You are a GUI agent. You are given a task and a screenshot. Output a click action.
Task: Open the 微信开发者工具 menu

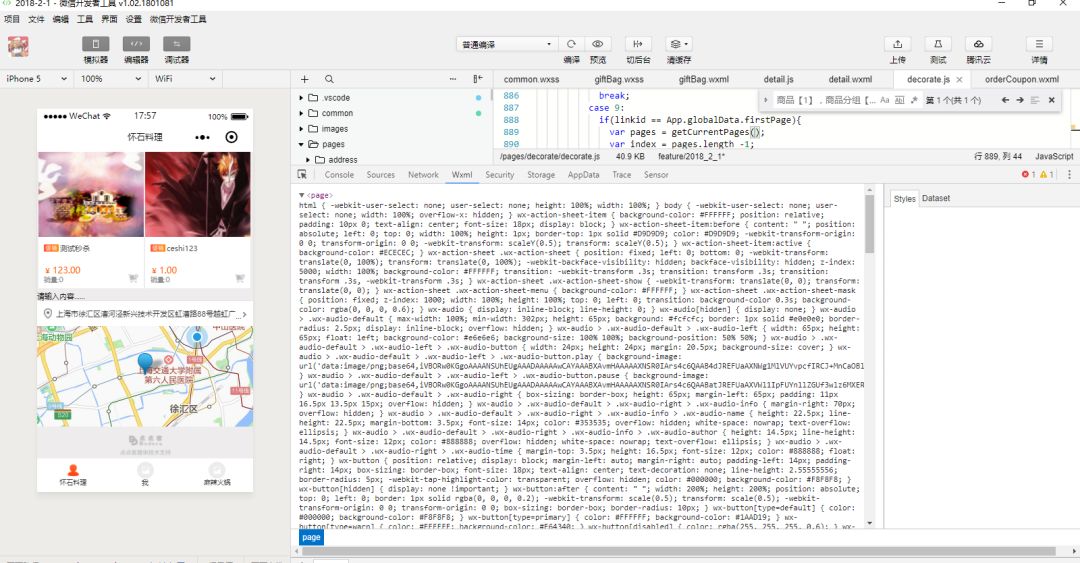click(x=178, y=19)
